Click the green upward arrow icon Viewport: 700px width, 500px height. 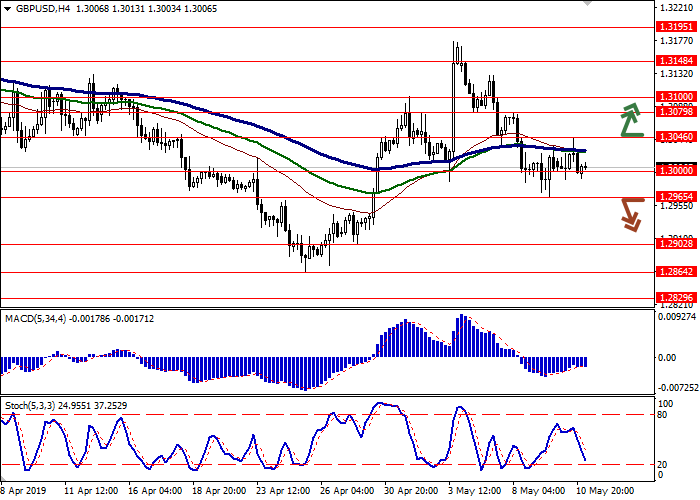pos(629,119)
